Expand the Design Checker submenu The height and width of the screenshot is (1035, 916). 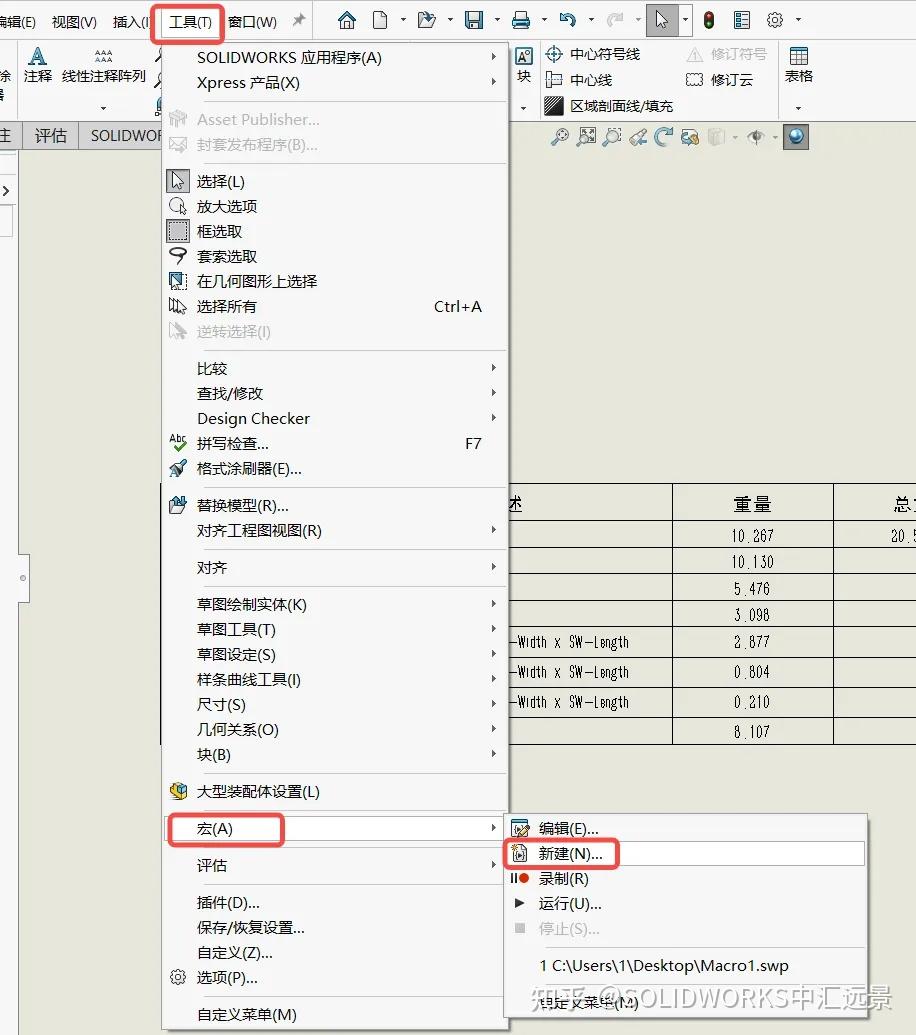coord(336,418)
